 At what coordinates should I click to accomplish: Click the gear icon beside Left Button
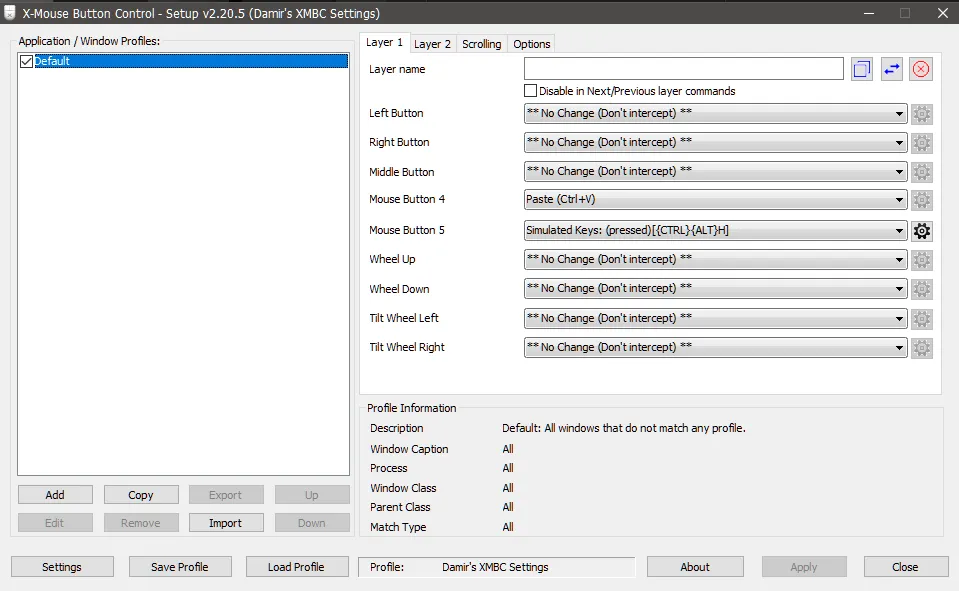click(922, 114)
